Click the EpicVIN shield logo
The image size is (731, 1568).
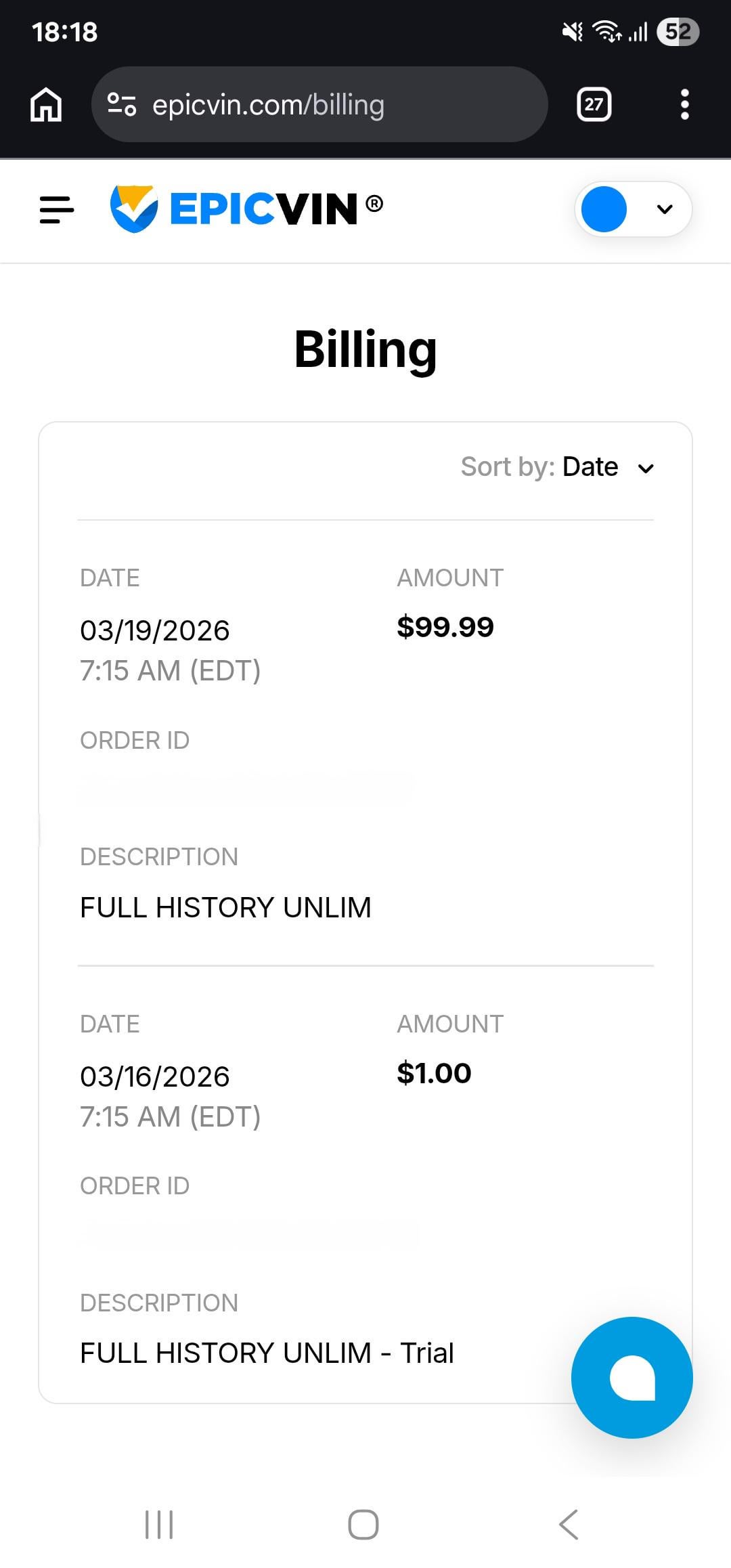[134, 209]
